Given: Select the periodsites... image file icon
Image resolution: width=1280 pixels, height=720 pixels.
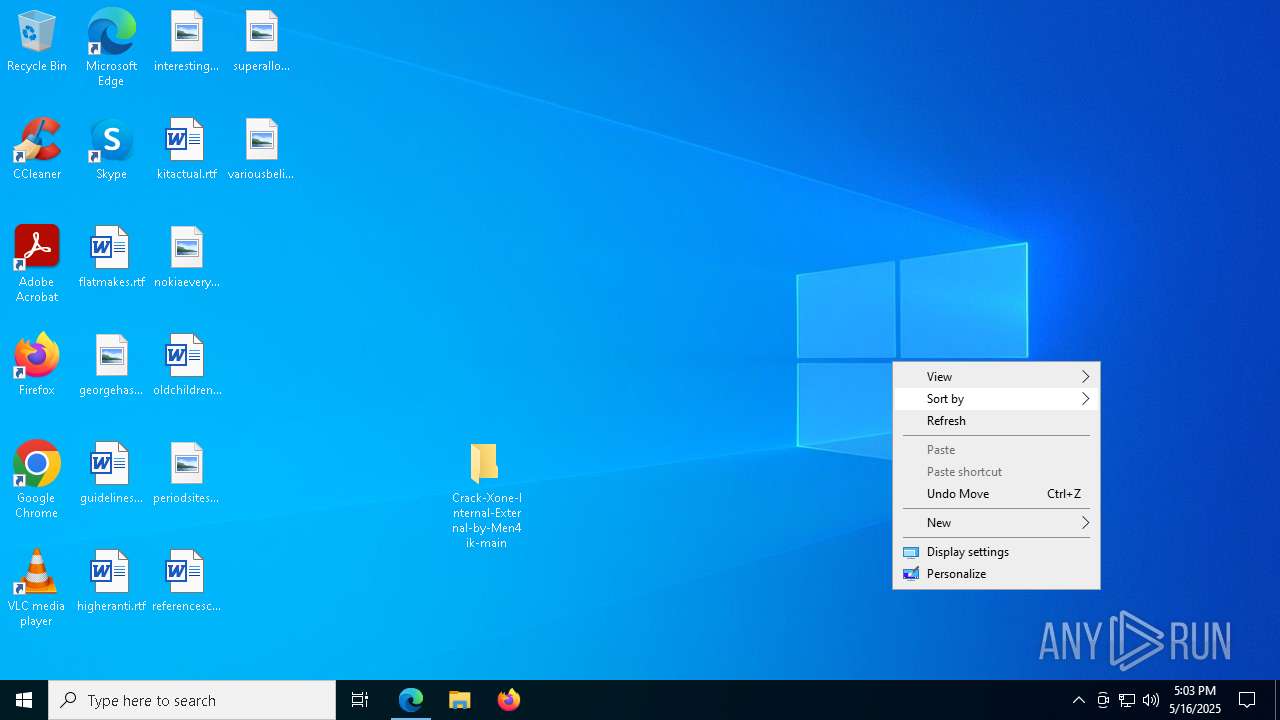Looking at the screenshot, I should pos(186,474).
